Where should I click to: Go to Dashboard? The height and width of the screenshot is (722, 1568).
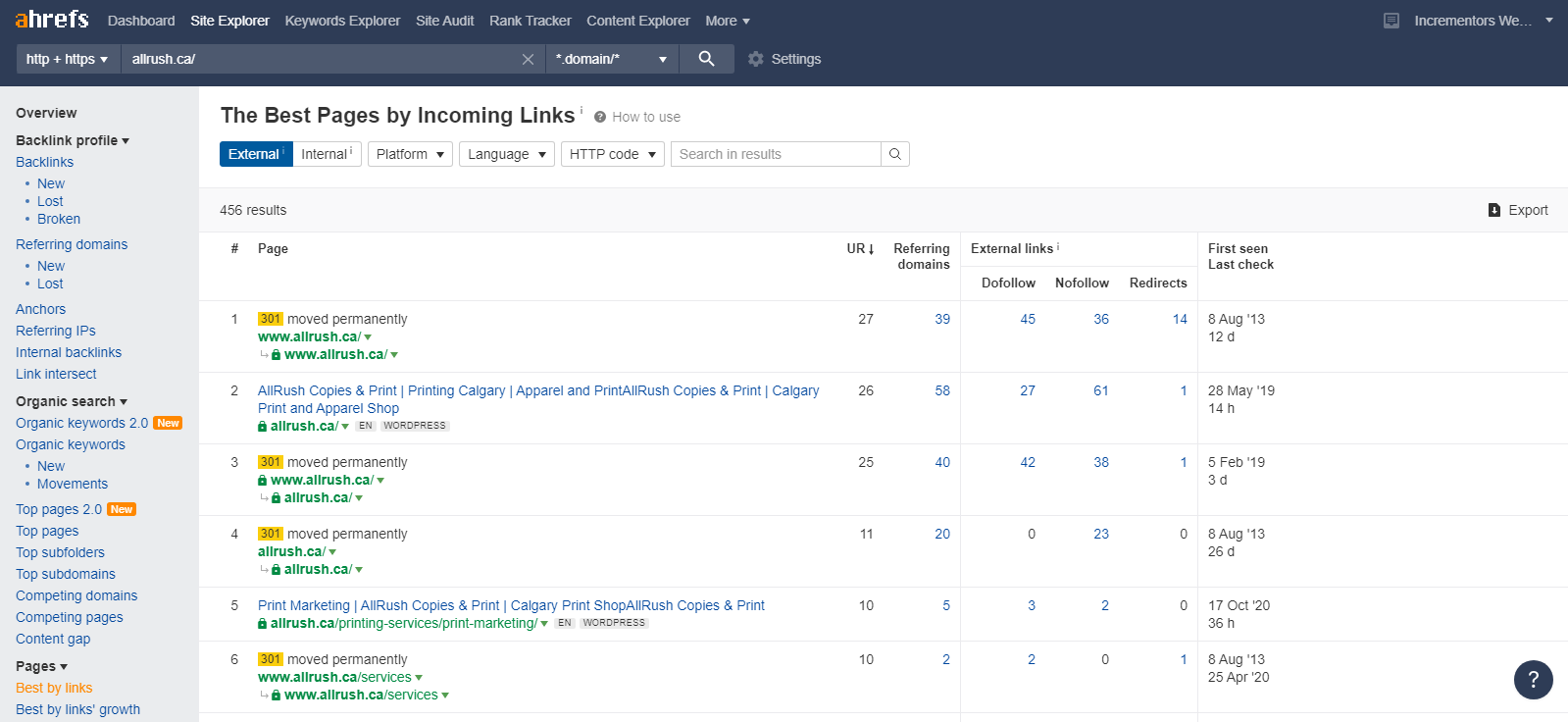(141, 21)
